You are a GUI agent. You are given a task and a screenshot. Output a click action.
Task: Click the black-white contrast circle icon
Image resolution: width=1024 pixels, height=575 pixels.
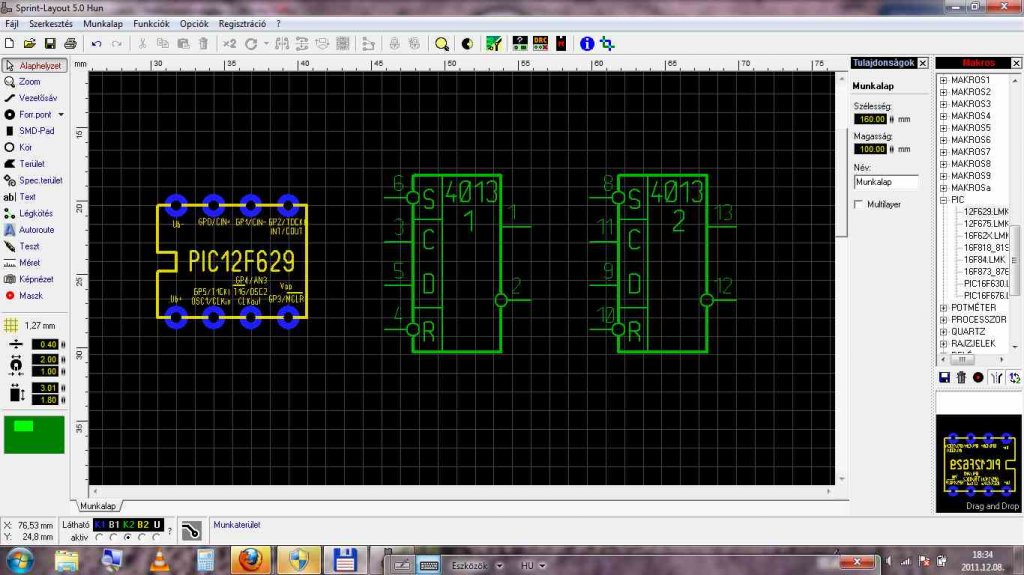(x=467, y=44)
